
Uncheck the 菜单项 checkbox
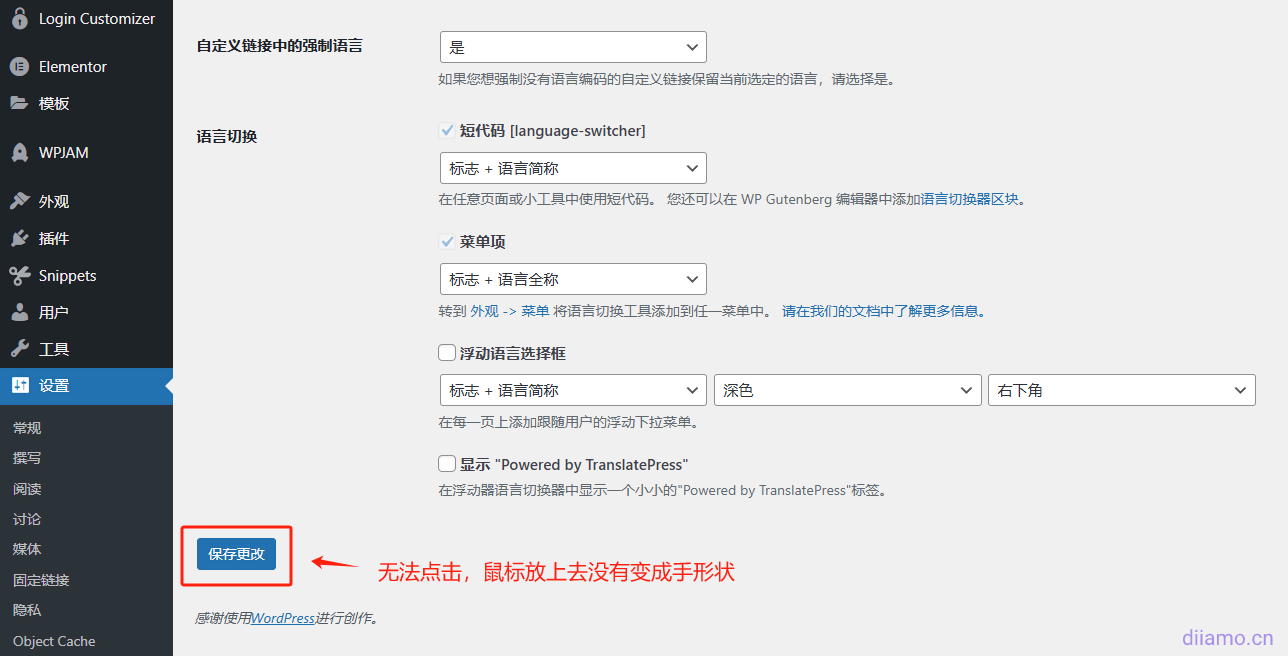pos(447,242)
